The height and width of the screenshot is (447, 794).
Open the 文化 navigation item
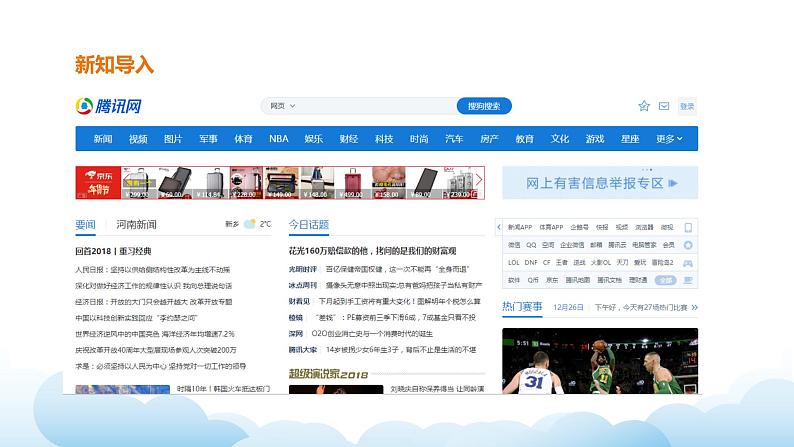560,139
